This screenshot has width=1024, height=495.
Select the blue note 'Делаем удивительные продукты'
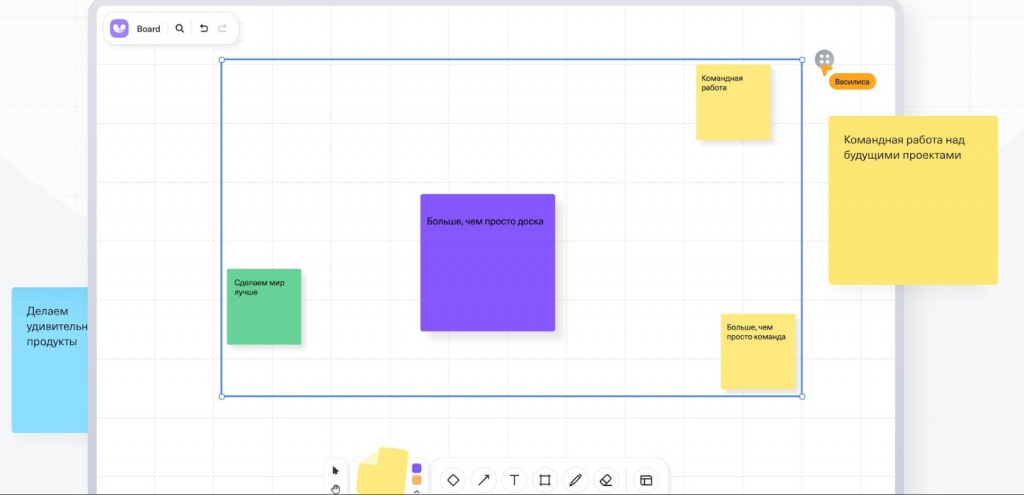point(50,360)
